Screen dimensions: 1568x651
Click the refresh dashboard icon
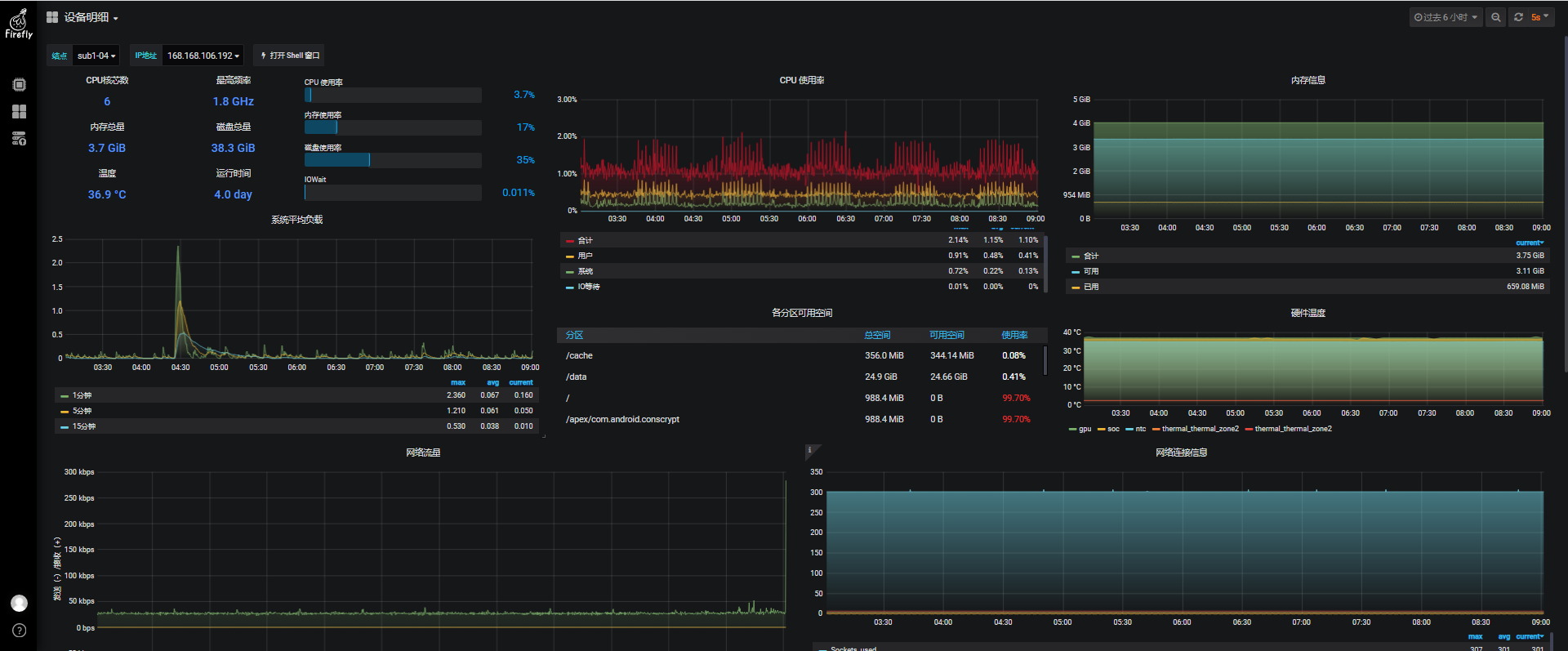pyautogui.click(x=1518, y=17)
